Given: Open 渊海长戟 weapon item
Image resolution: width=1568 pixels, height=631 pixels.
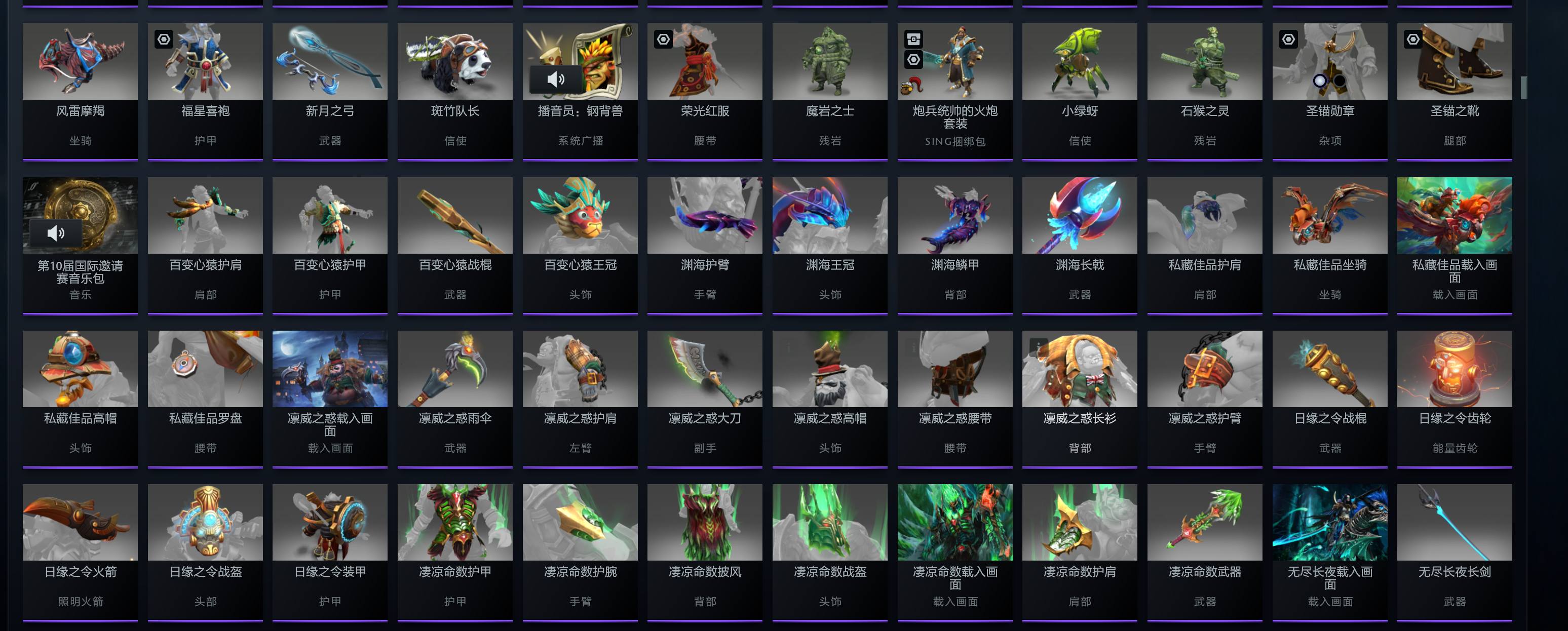Looking at the screenshot, I should click(1079, 245).
